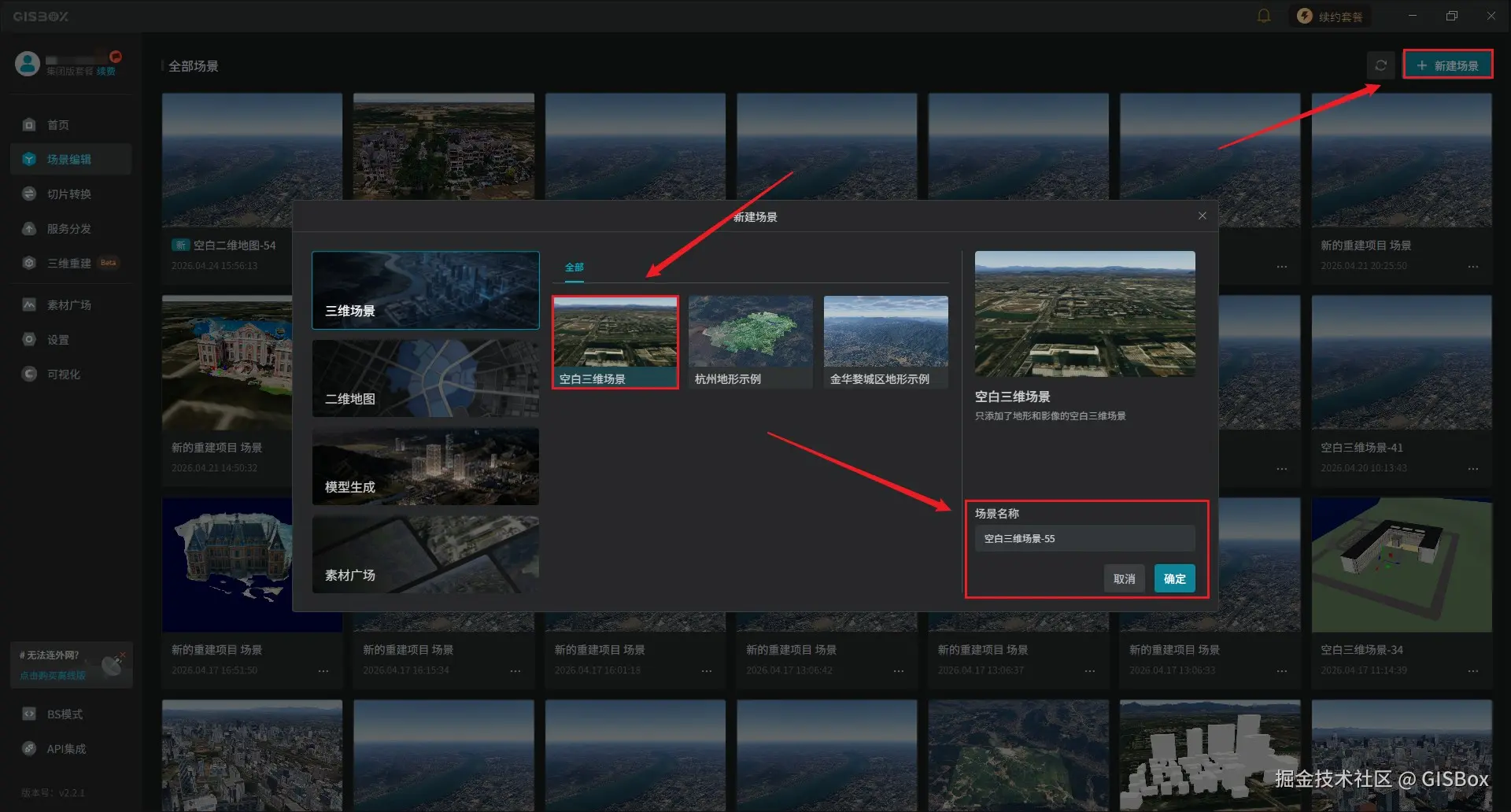
Task: Click the 素材广场 icon
Action: point(29,305)
